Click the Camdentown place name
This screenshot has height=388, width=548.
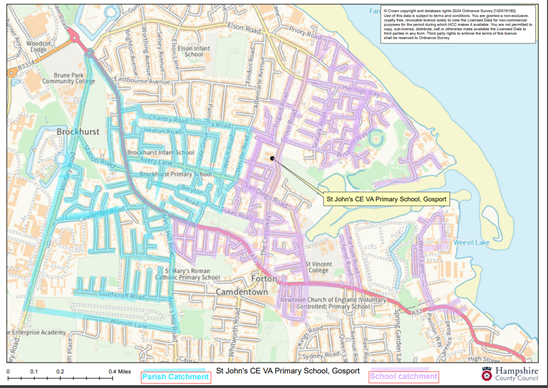(x=242, y=292)
